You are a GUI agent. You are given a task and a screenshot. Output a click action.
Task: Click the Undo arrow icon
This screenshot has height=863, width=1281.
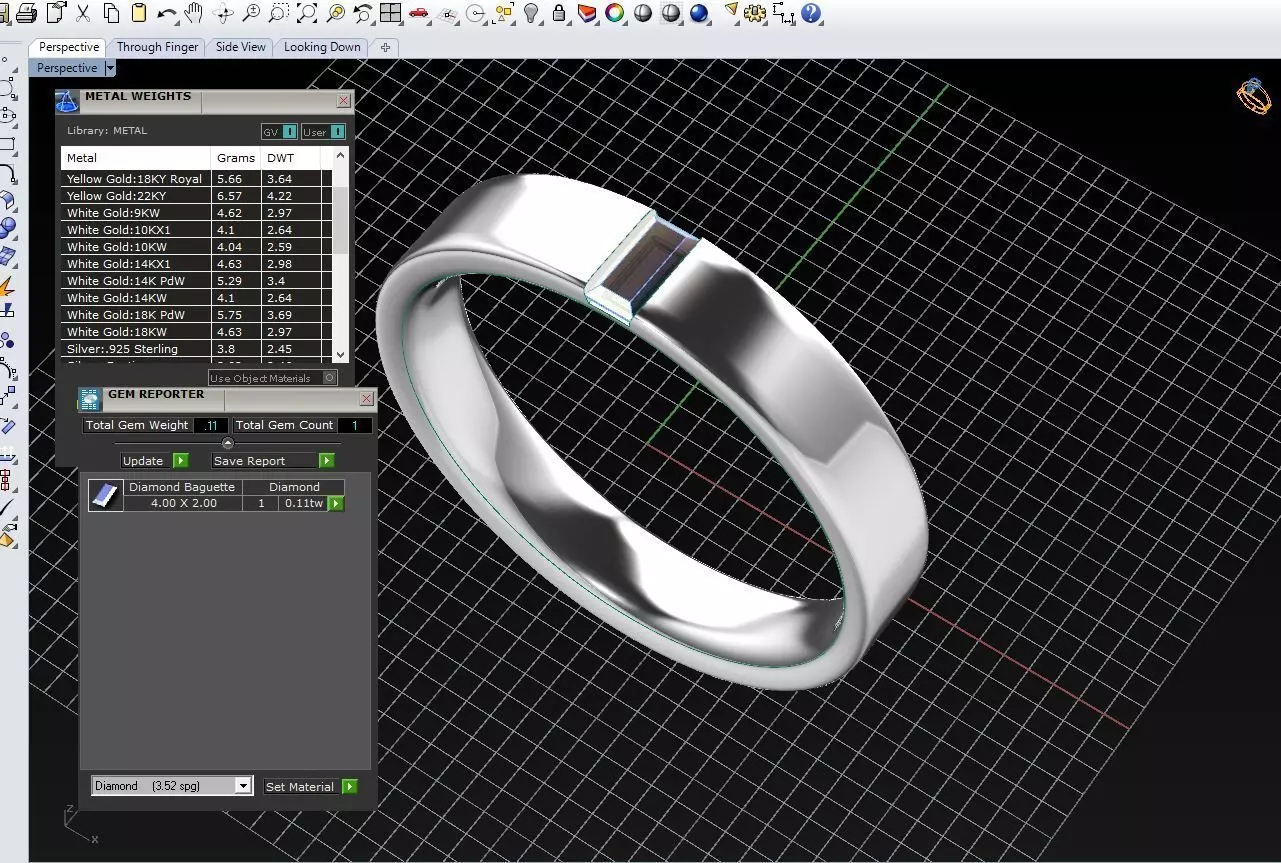pos(166,13)
